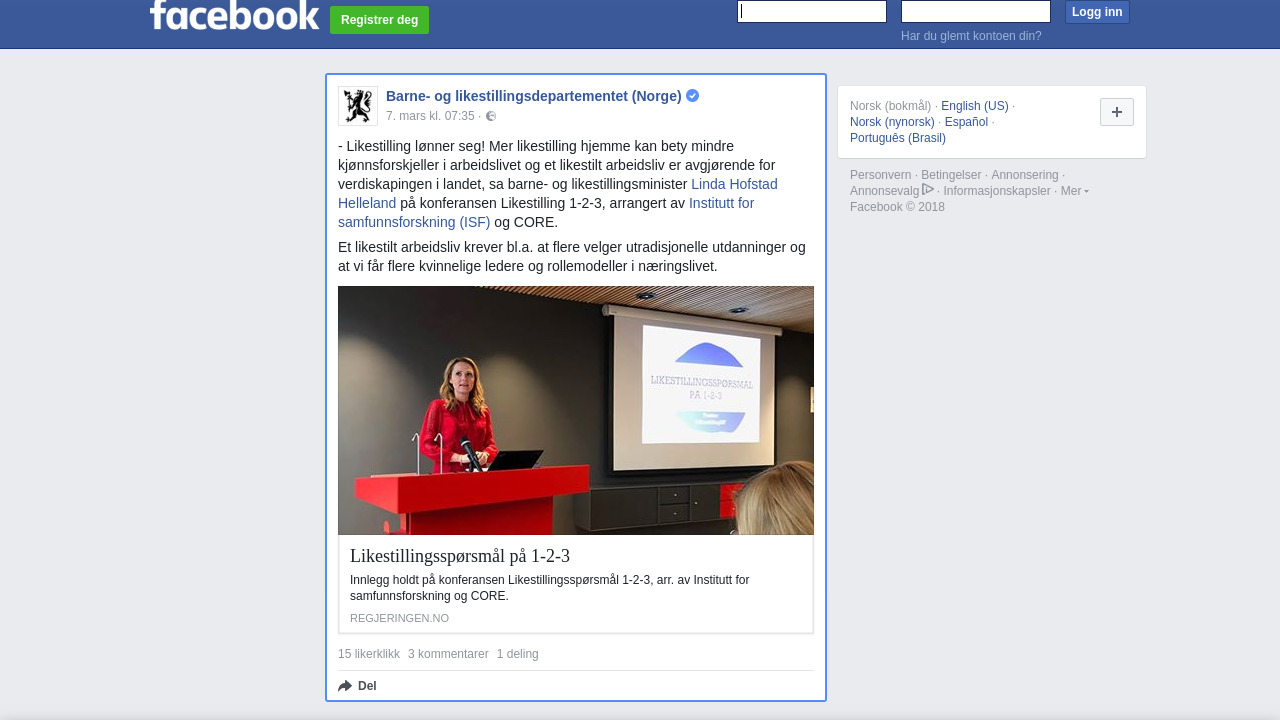Open the Betingelser footer link
1280x720 pixels.
click(x=951, y=175)
